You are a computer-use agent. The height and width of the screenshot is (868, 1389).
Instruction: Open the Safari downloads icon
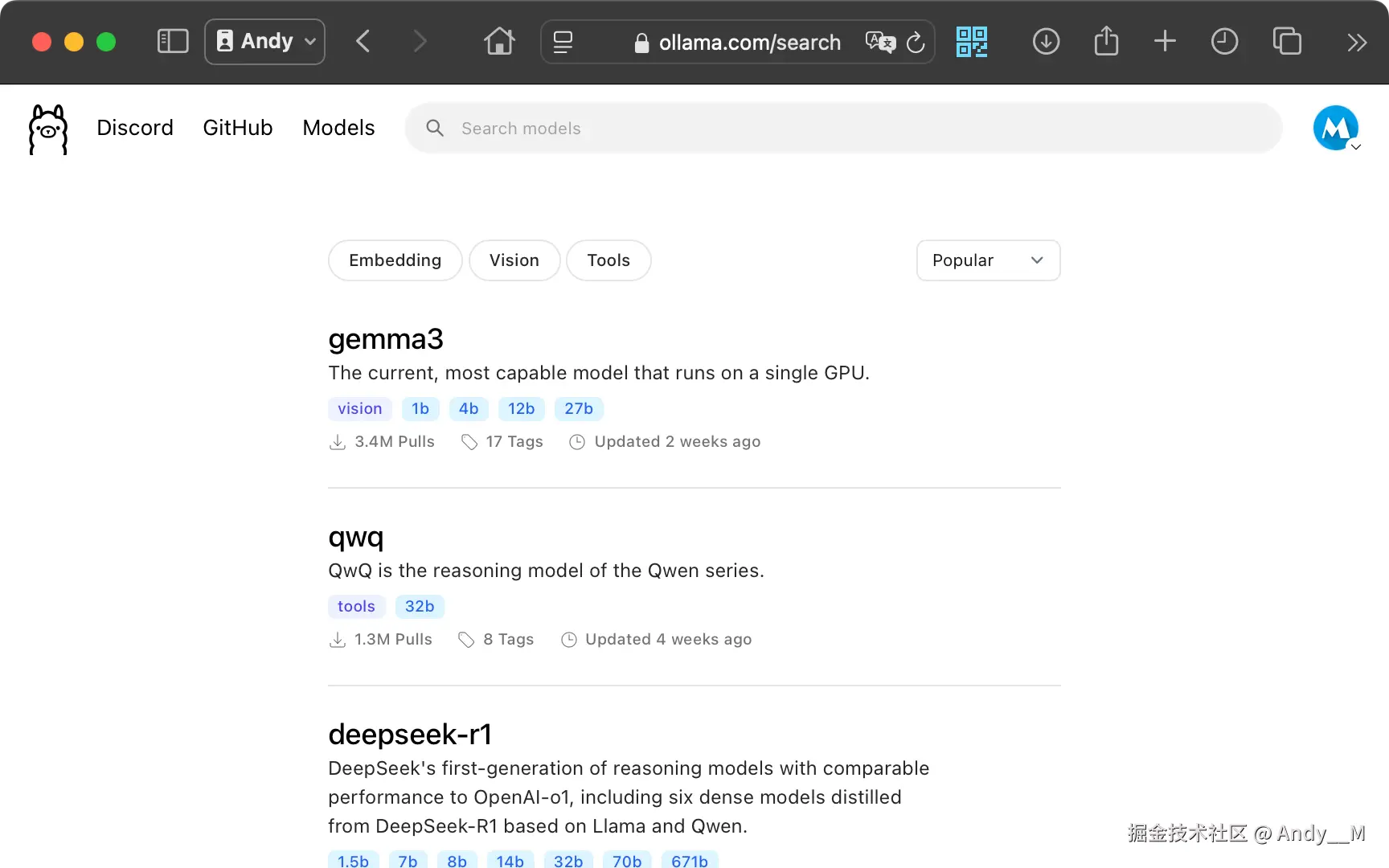pyautogui.click(x=1046, y=42)
